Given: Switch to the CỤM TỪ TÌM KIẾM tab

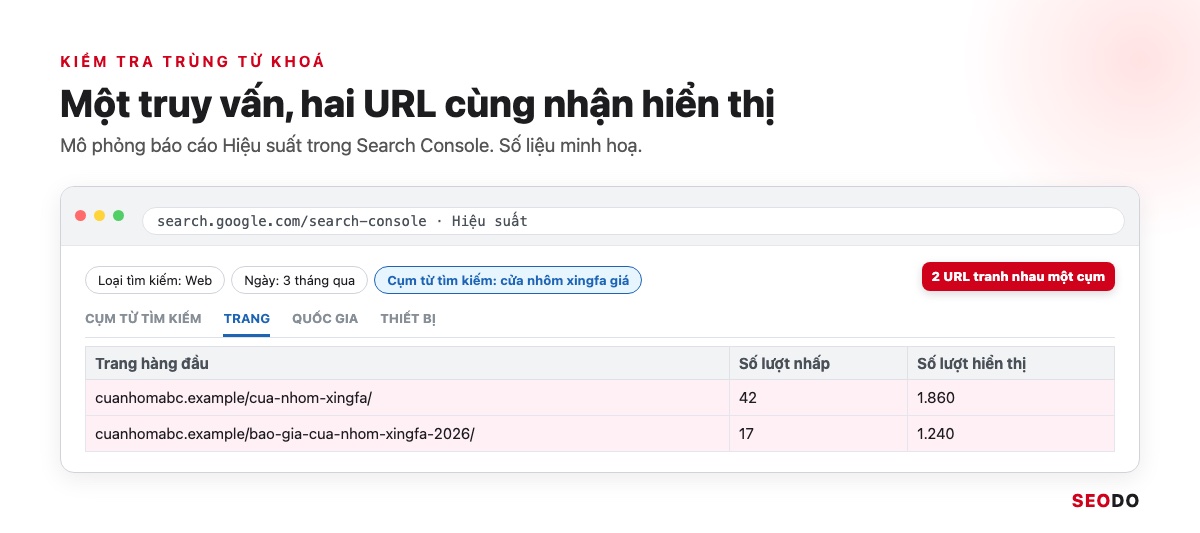Looking at the screenshot, I should (x=143, y=319).
